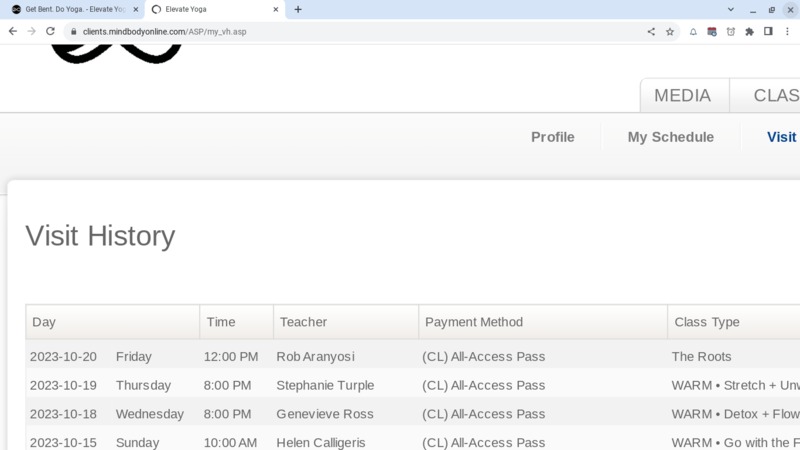Select the Rob Aranyosi visit row
The image size is (800, 450).
click(413, 356)
